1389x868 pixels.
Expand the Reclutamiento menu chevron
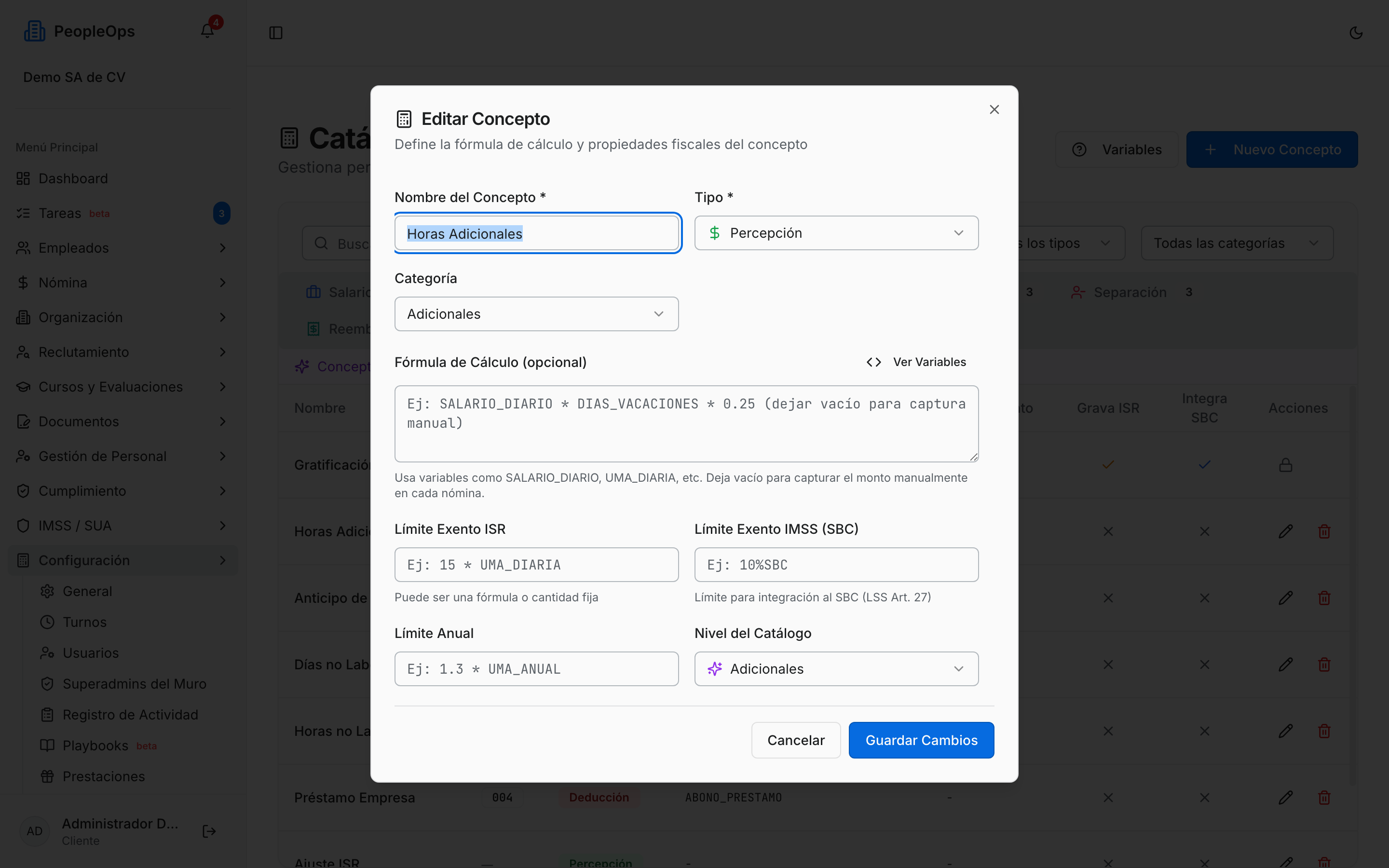[223, 352]
